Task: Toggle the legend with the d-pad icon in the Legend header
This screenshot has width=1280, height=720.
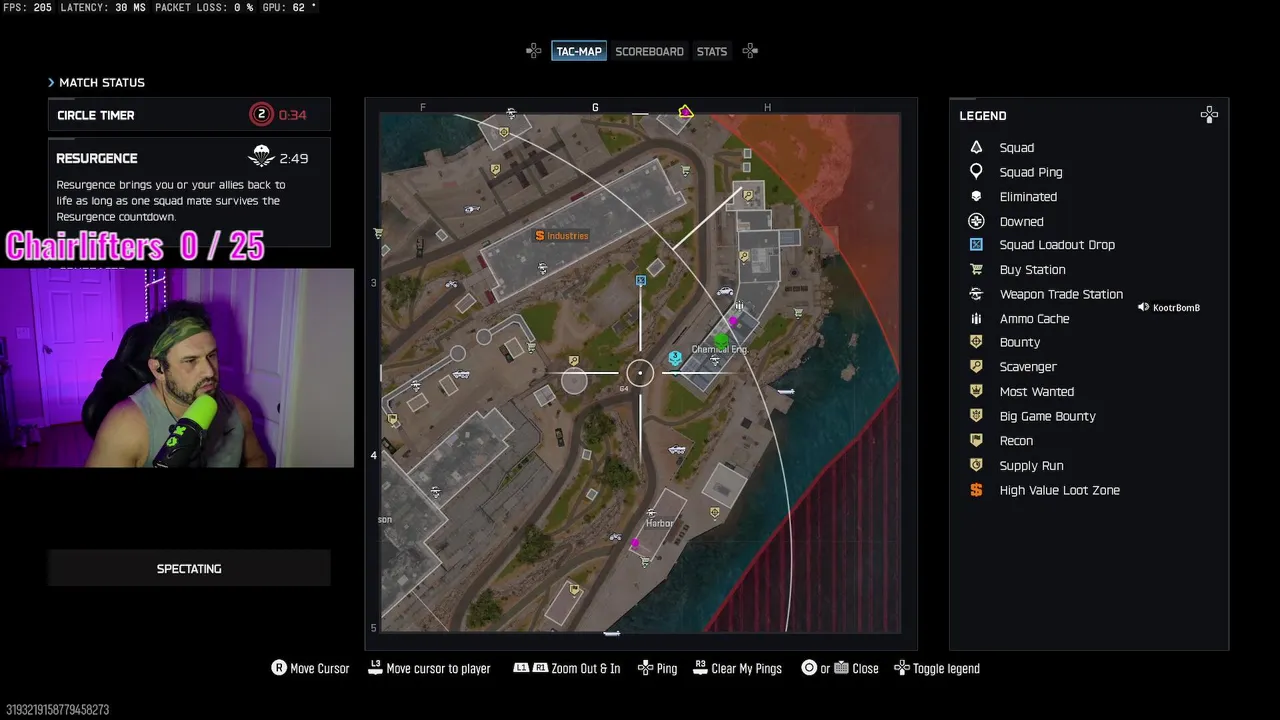Action: click(x=1209, y=115)
